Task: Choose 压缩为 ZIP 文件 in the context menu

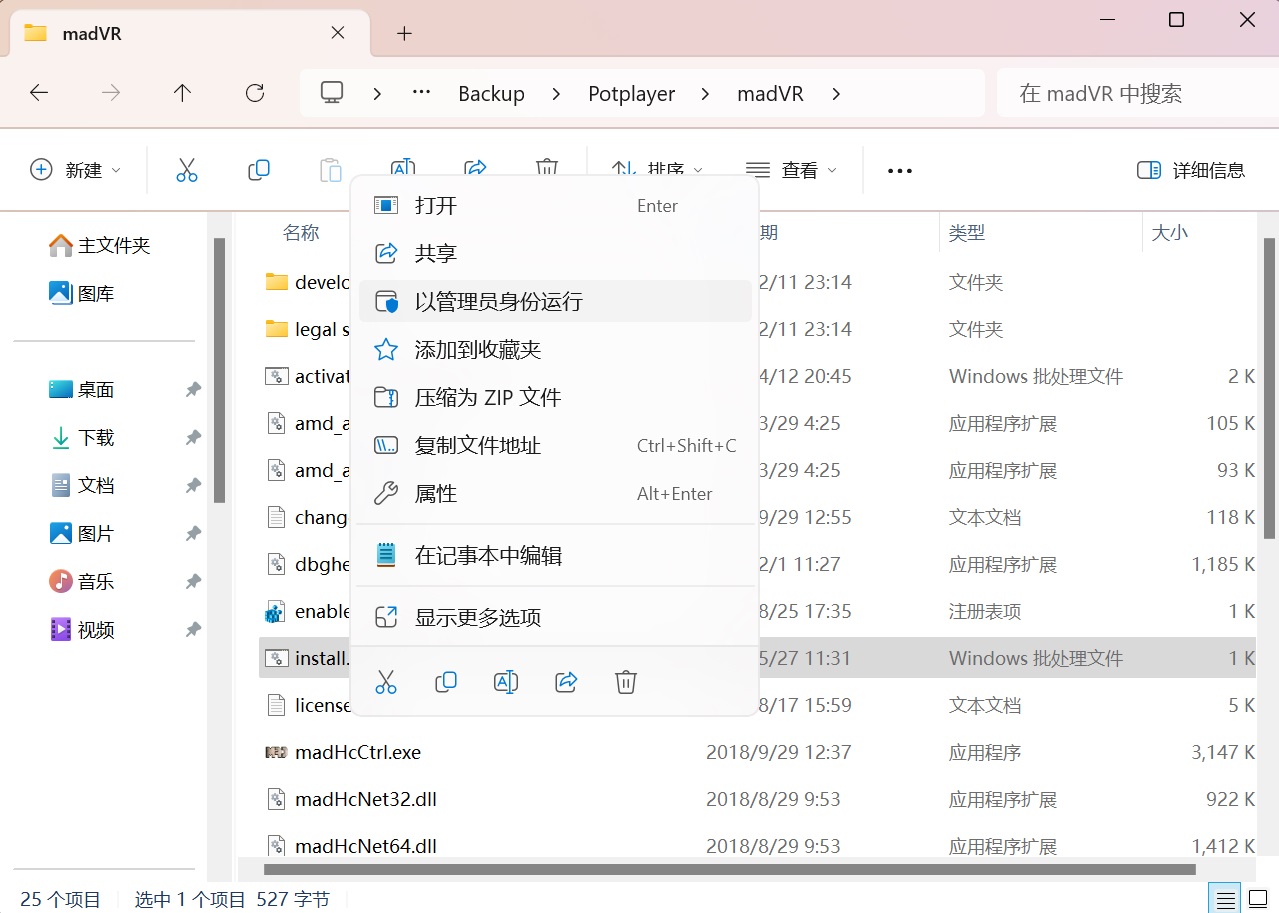Action: (x=555, y=397)
